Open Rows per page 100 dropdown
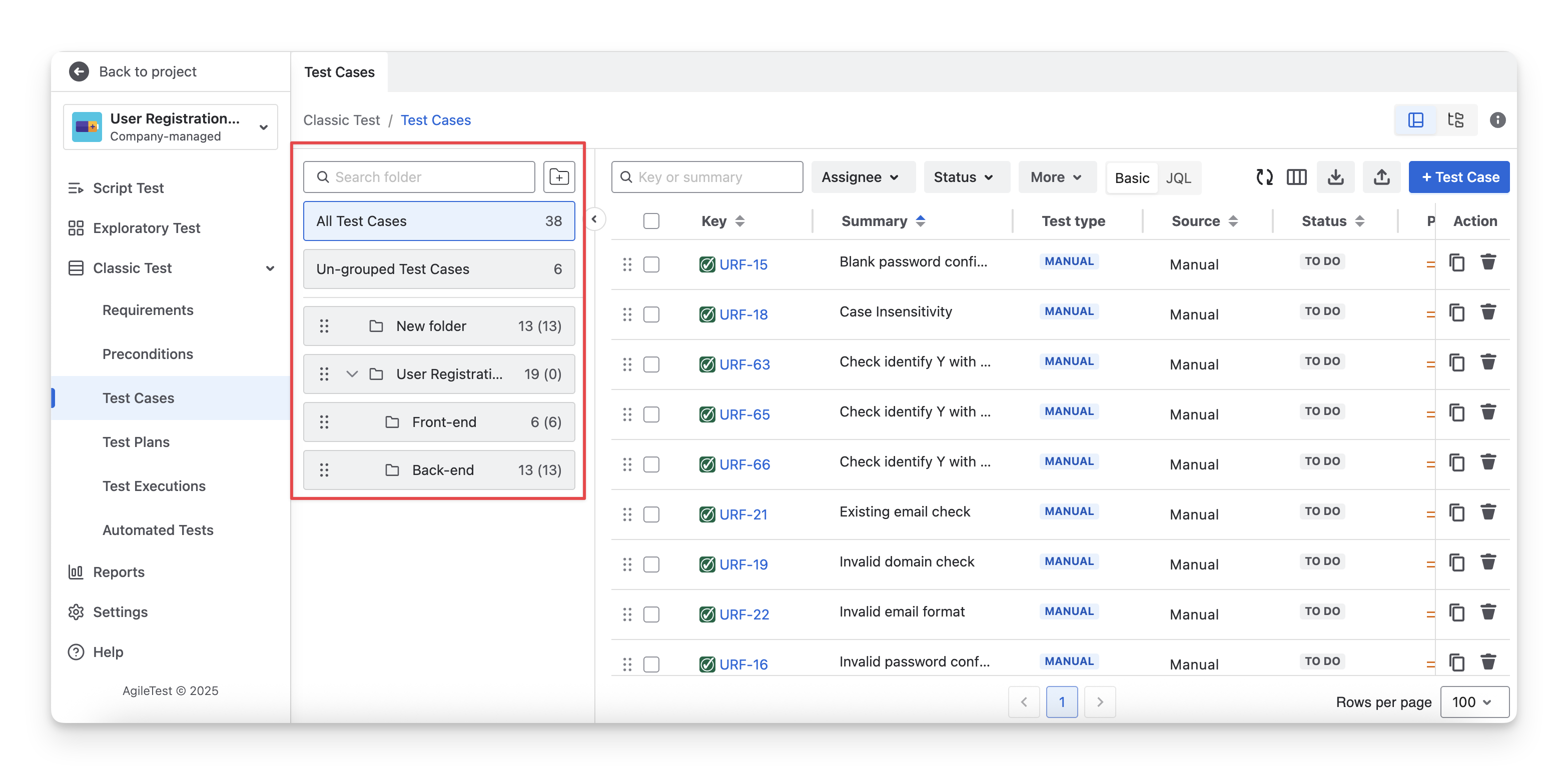Image resolution: width=1568 pixels, height=774 pixels. point(1474,701)
